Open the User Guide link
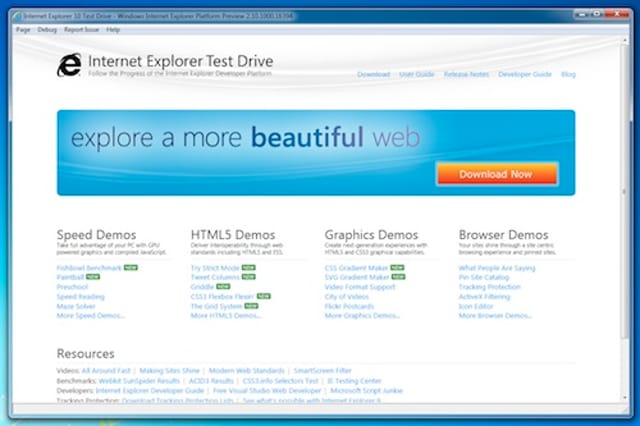Screen dimensions: 640x426 pyautogui.click(x=417, y=74)
